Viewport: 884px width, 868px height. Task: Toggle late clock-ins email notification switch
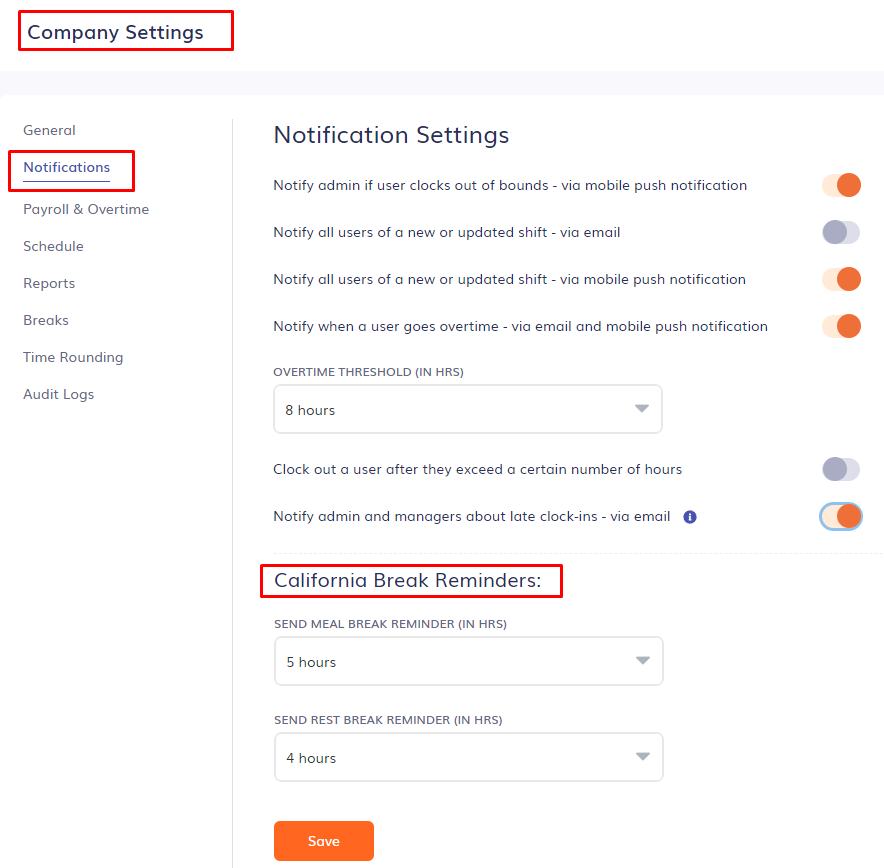point(841,516)
